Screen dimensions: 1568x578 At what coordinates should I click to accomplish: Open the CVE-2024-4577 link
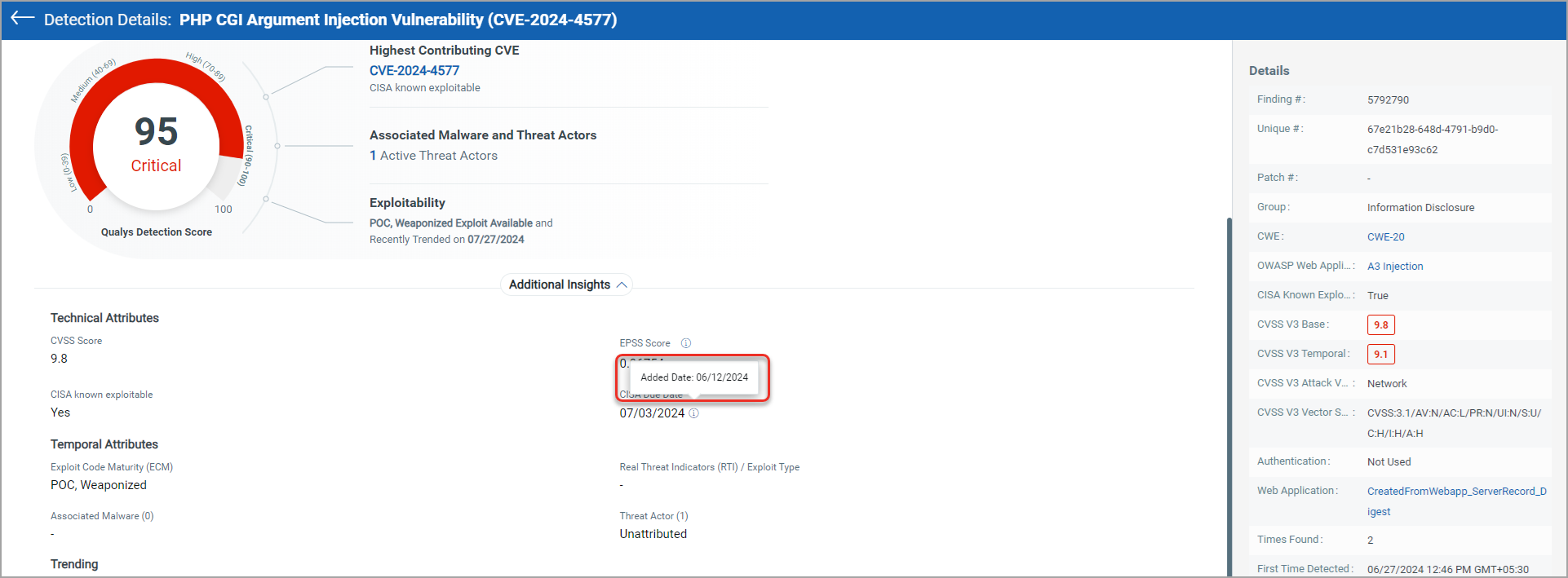pyautogui.click(x=414, y=70)
